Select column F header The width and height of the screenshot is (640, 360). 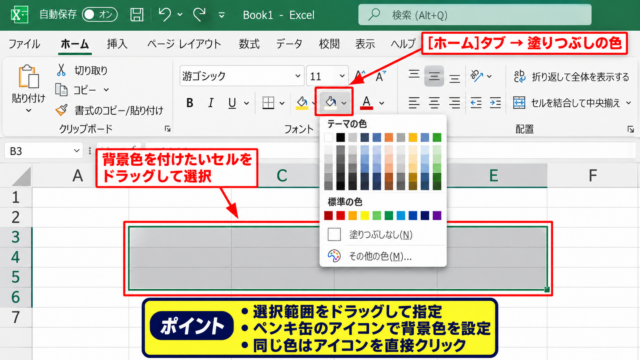point(593,176)
